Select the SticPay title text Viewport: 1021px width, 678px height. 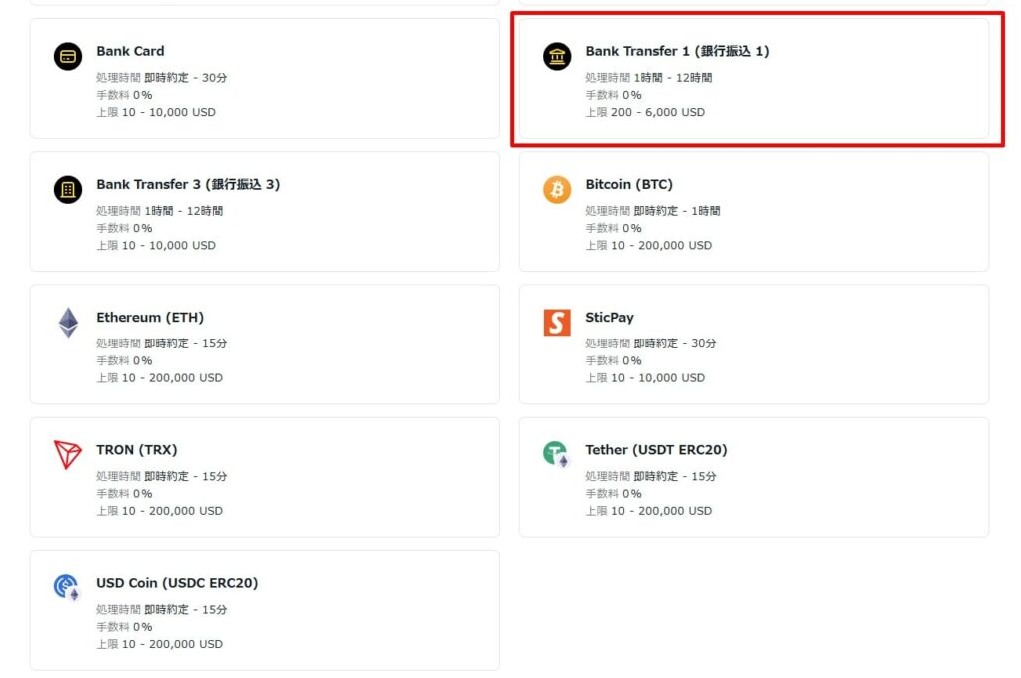click(609, 317)
